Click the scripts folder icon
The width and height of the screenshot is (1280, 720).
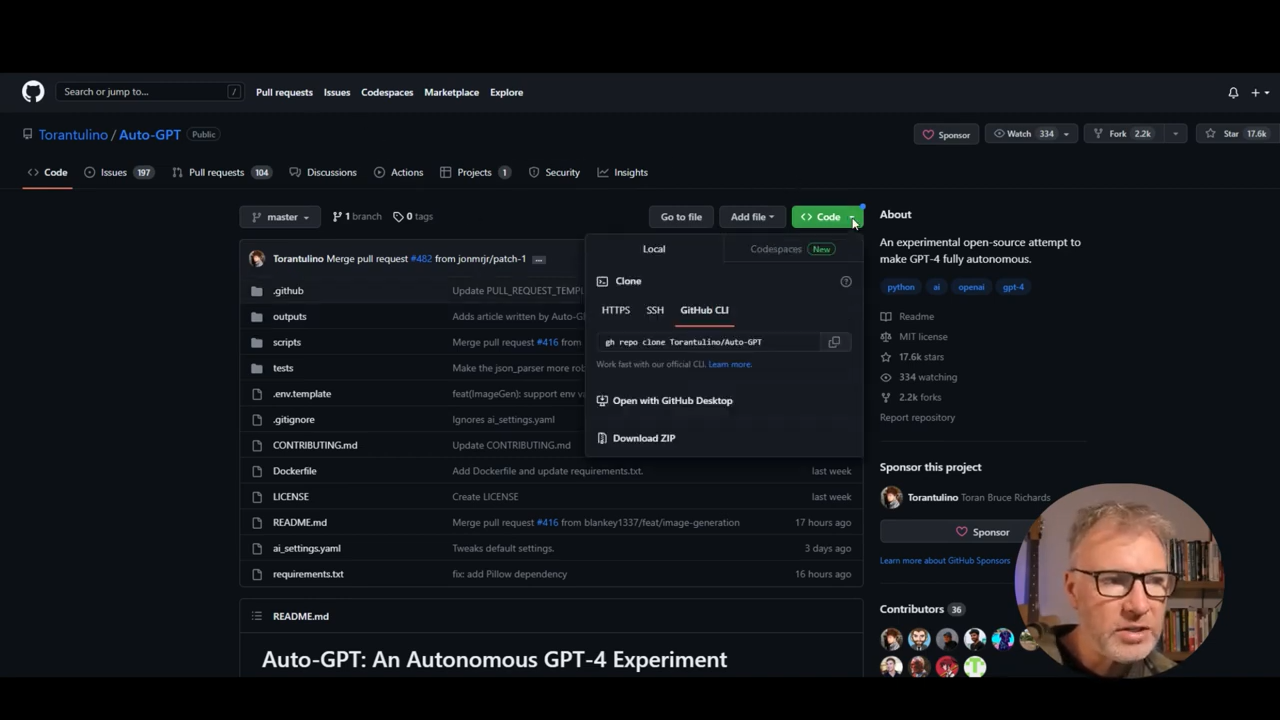(257, 342)
